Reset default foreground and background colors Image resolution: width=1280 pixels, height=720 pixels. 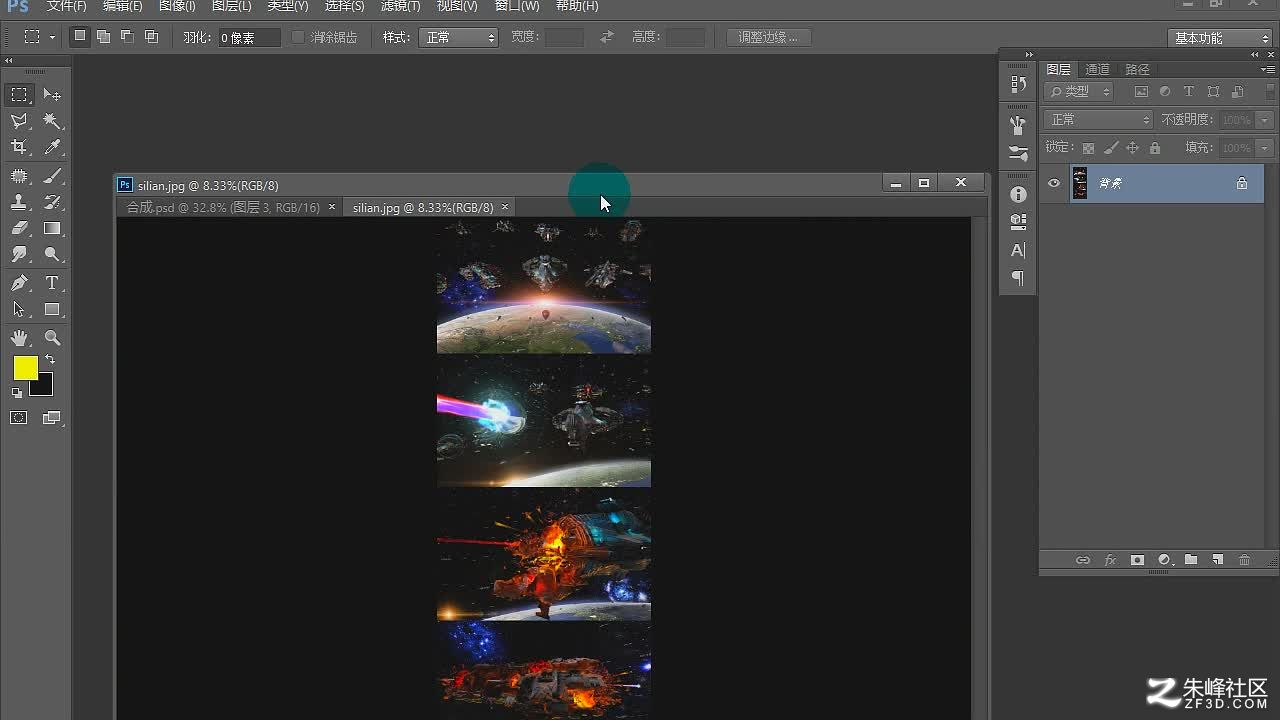point(17,393)
